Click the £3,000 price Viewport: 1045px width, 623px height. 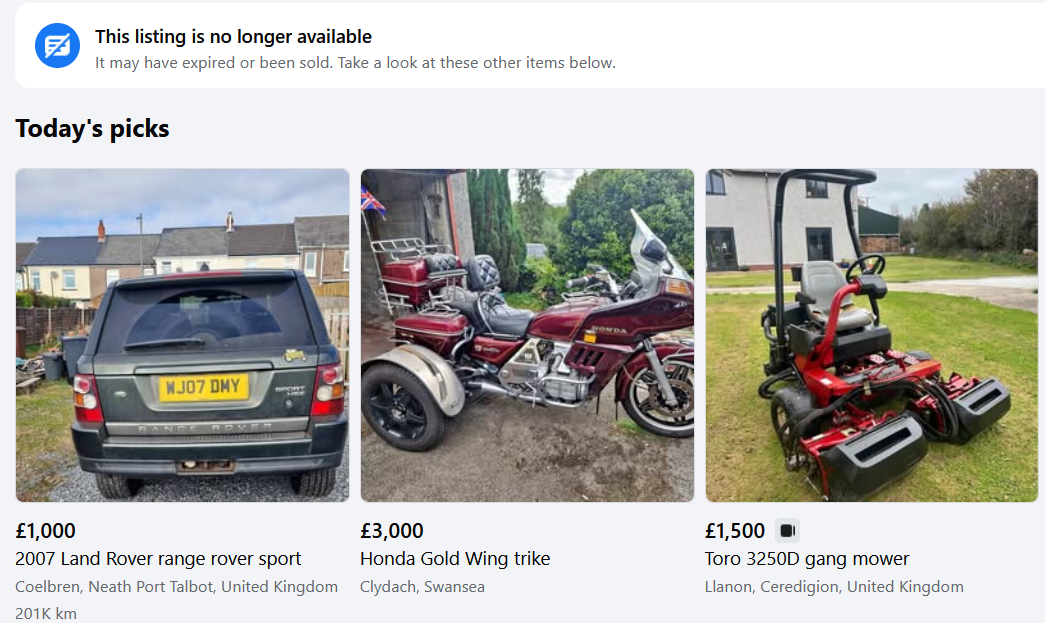click(x=392, y=531)
